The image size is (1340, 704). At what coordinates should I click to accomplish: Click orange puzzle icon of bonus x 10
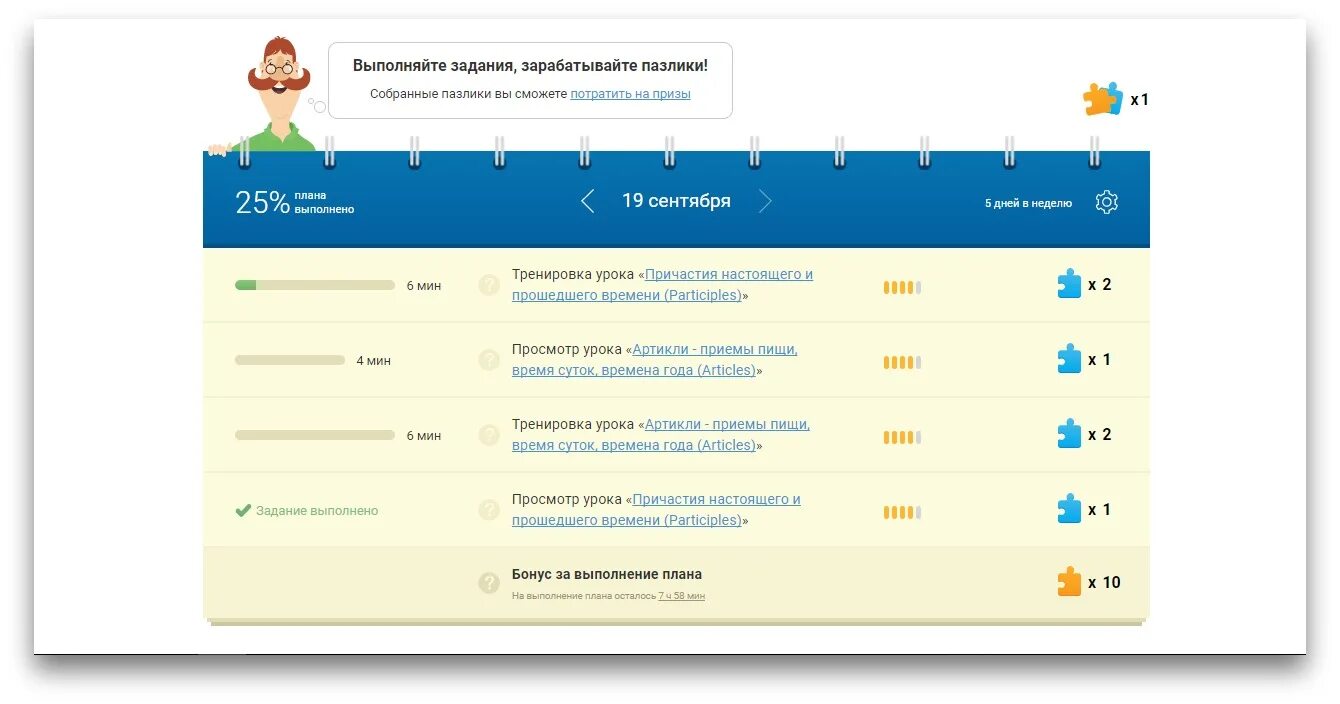pyautogui.click(x=1070, y=582)
